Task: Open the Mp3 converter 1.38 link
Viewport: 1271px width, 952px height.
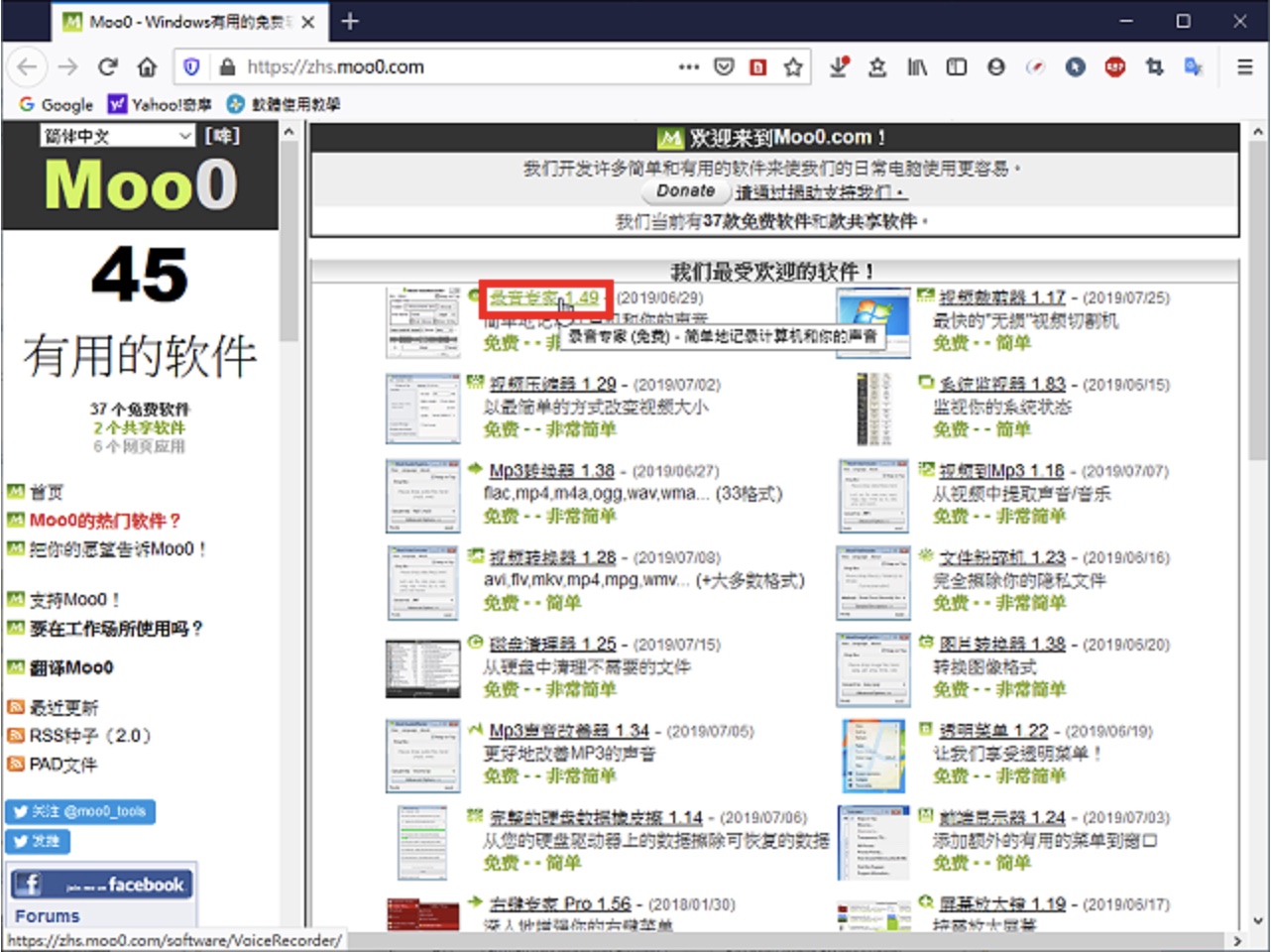Action: (552, 471)
